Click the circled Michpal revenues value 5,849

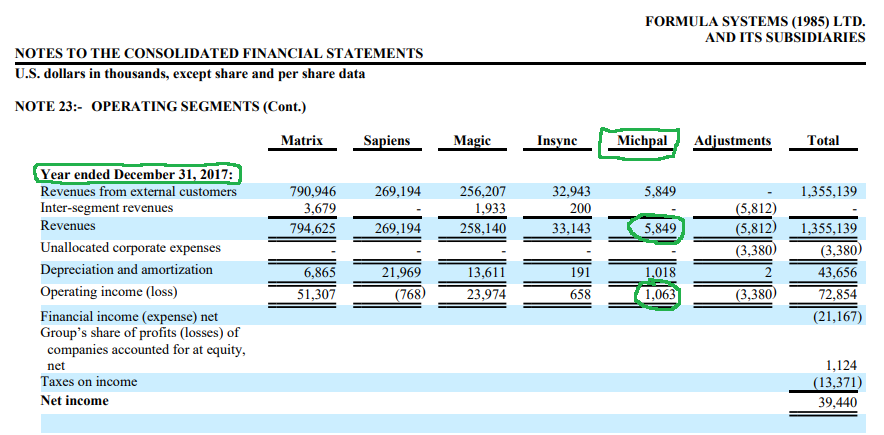tap(660, 229)
